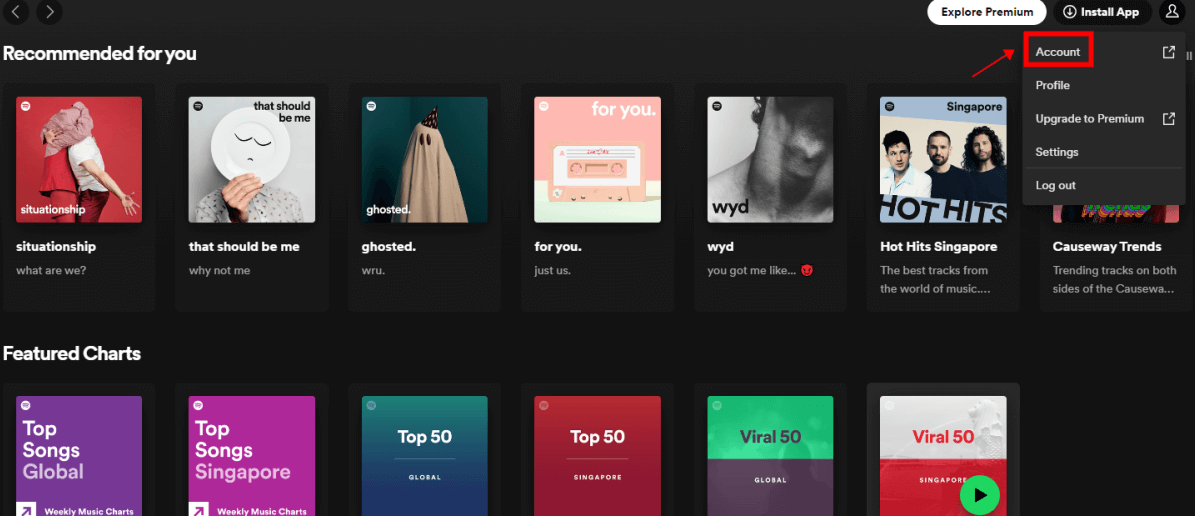Choose Upgrade to Premium menu entry

coord(1090,119)
